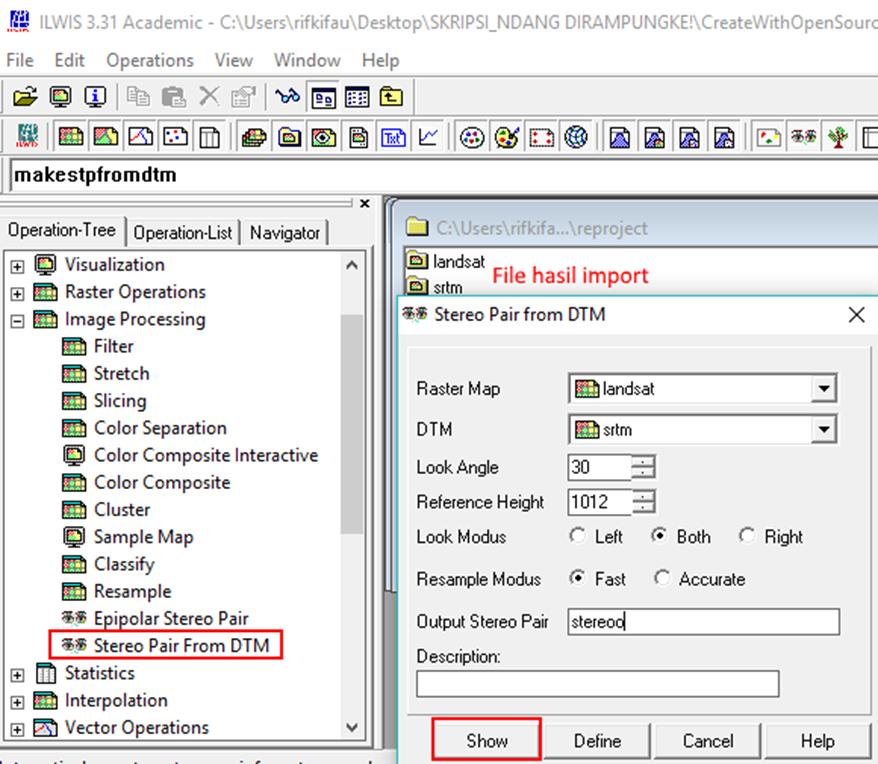Open the Edit menu
878x764 pixels.
69,60
